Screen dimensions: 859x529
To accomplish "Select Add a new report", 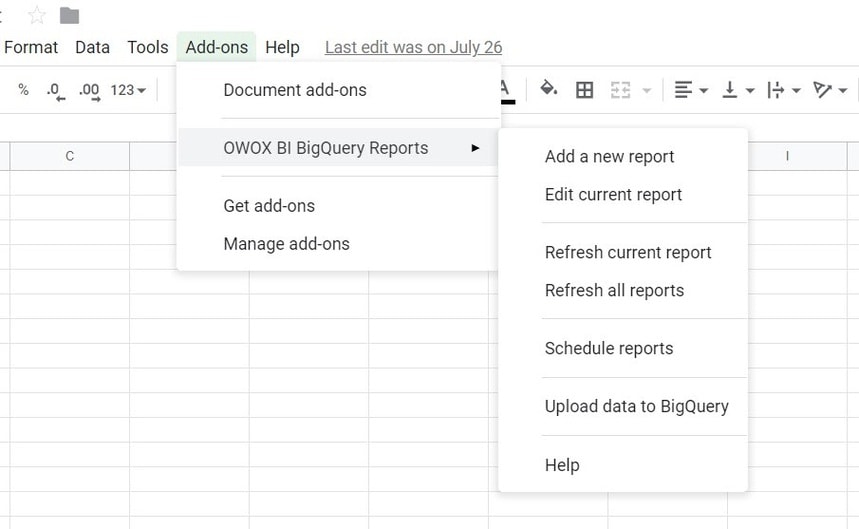I will click(609, 156).
